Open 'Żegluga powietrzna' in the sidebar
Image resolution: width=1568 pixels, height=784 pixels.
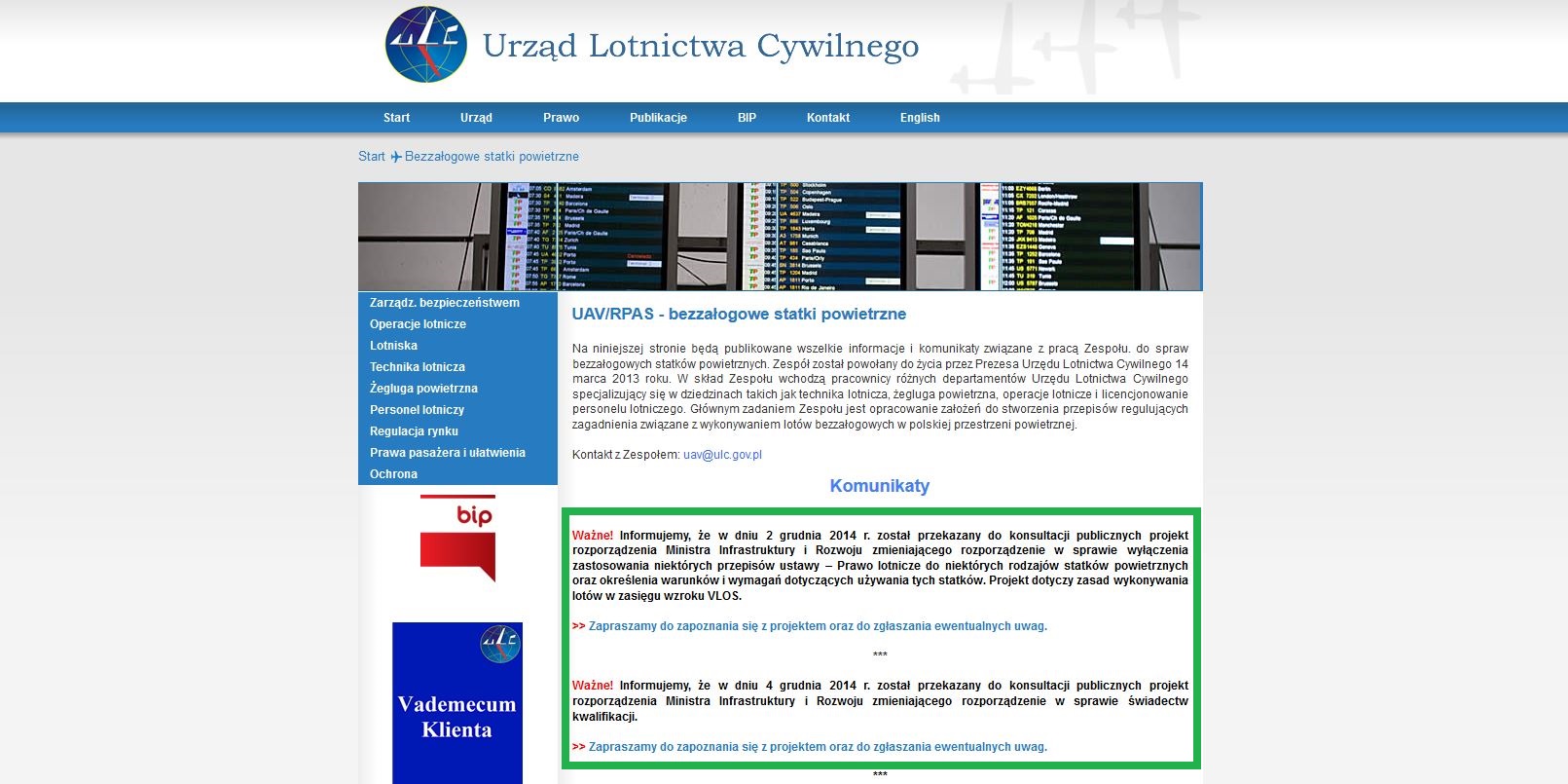(x=423, y=389)
